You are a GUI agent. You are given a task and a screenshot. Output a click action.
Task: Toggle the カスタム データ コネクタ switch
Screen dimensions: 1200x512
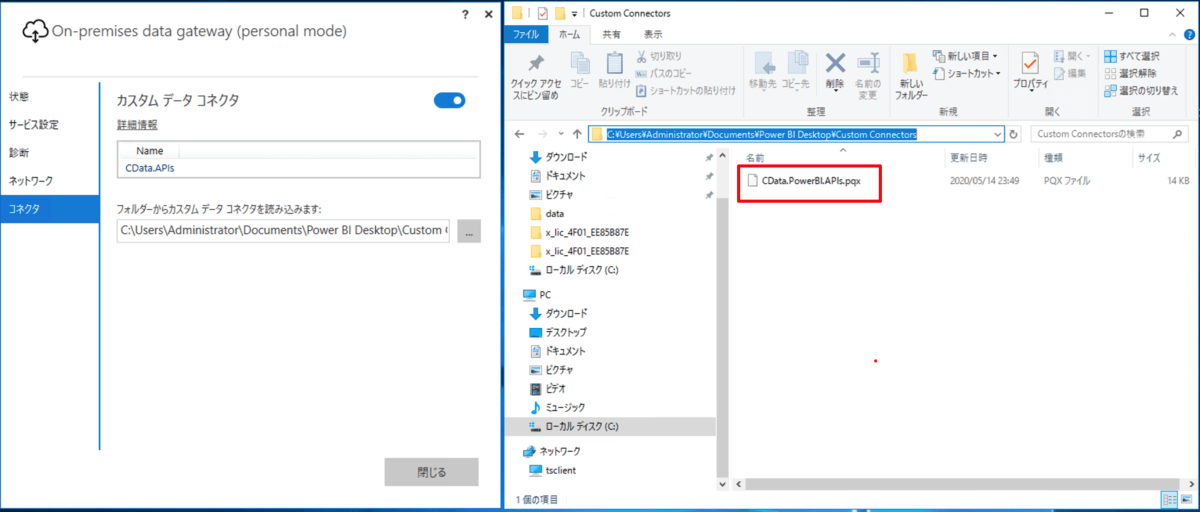tap(449, 100)
